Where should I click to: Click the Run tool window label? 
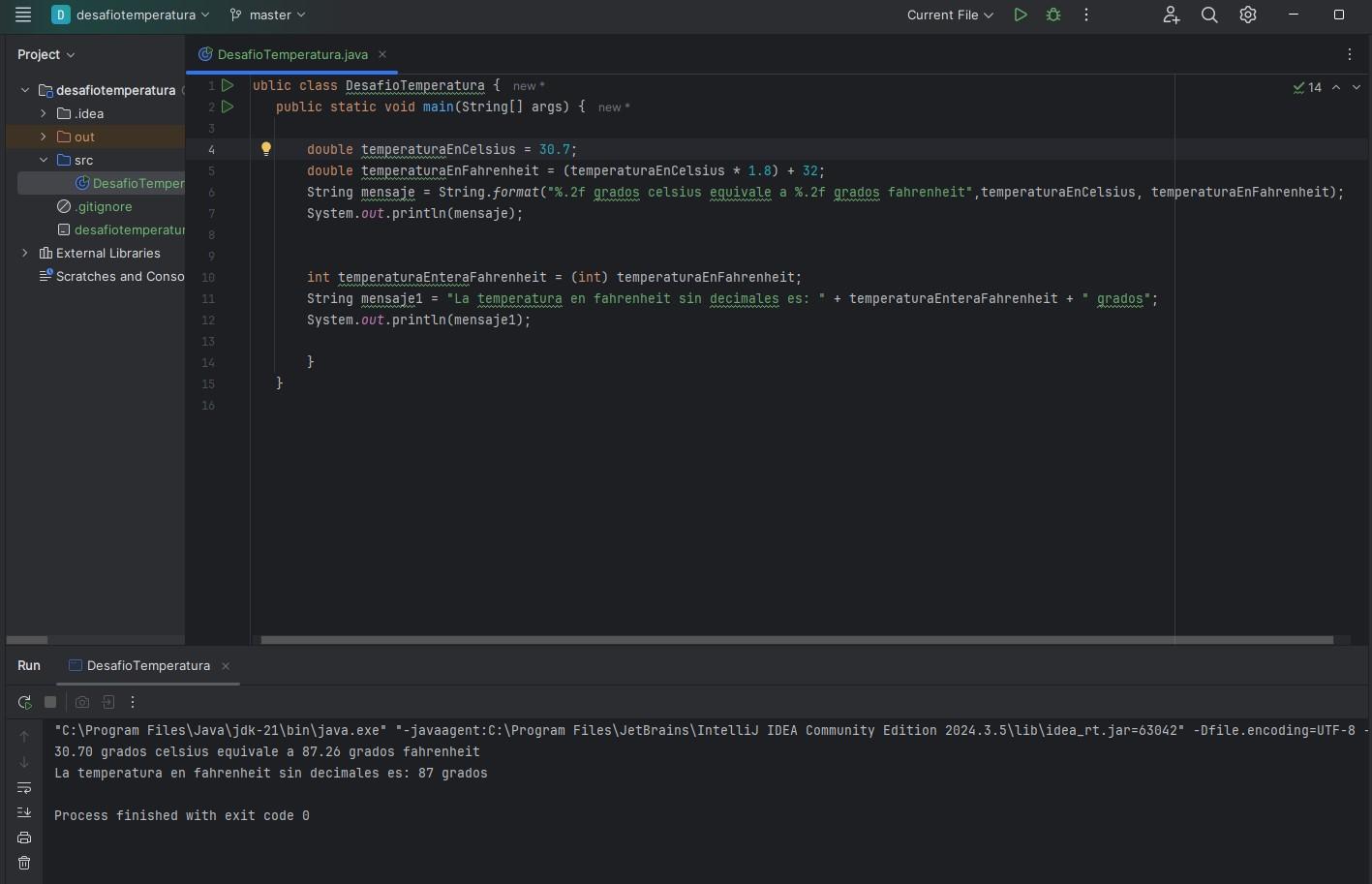29,665
